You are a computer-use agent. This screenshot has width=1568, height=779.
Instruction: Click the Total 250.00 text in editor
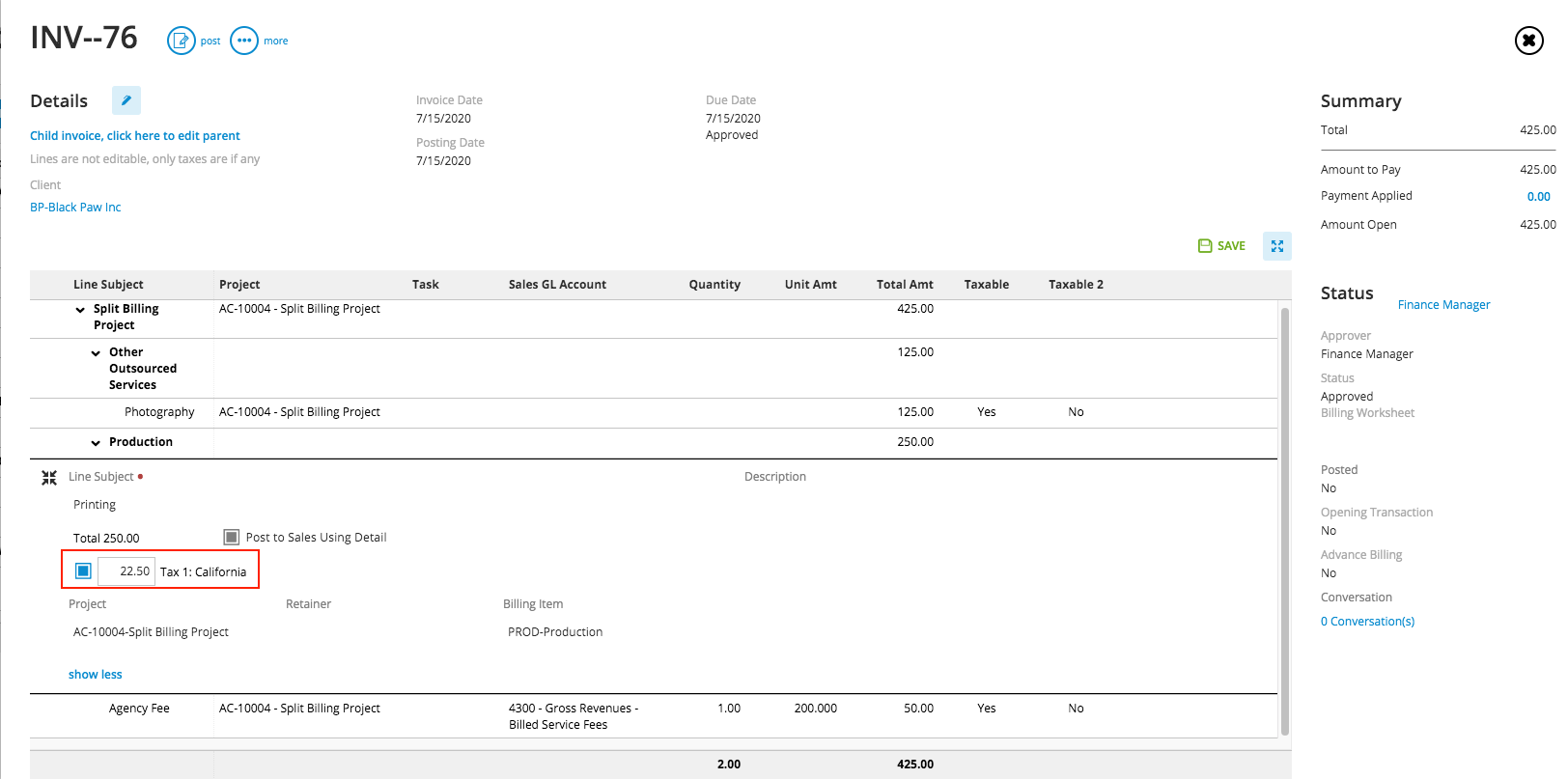point(106,539)
